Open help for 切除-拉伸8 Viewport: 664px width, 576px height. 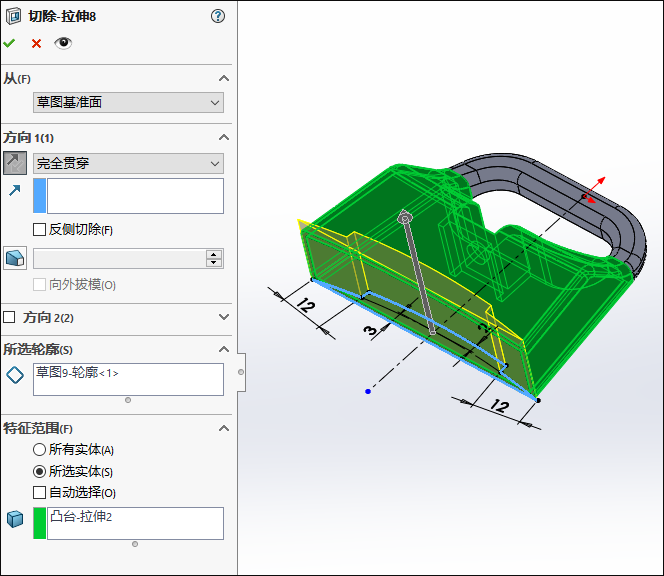pyautogui.click(x=218, y=16)
